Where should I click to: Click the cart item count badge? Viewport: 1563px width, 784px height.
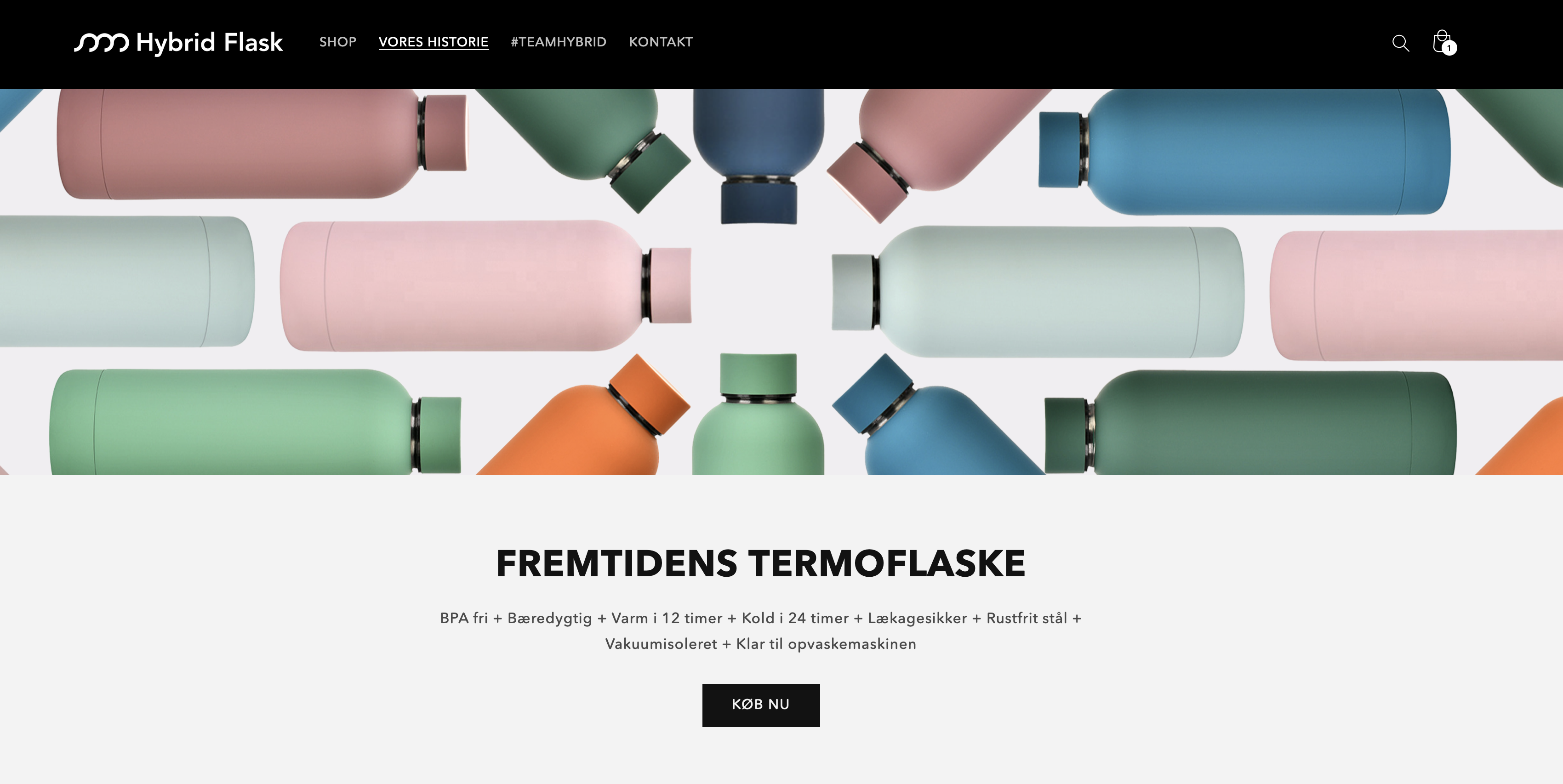pos(1449,48)
